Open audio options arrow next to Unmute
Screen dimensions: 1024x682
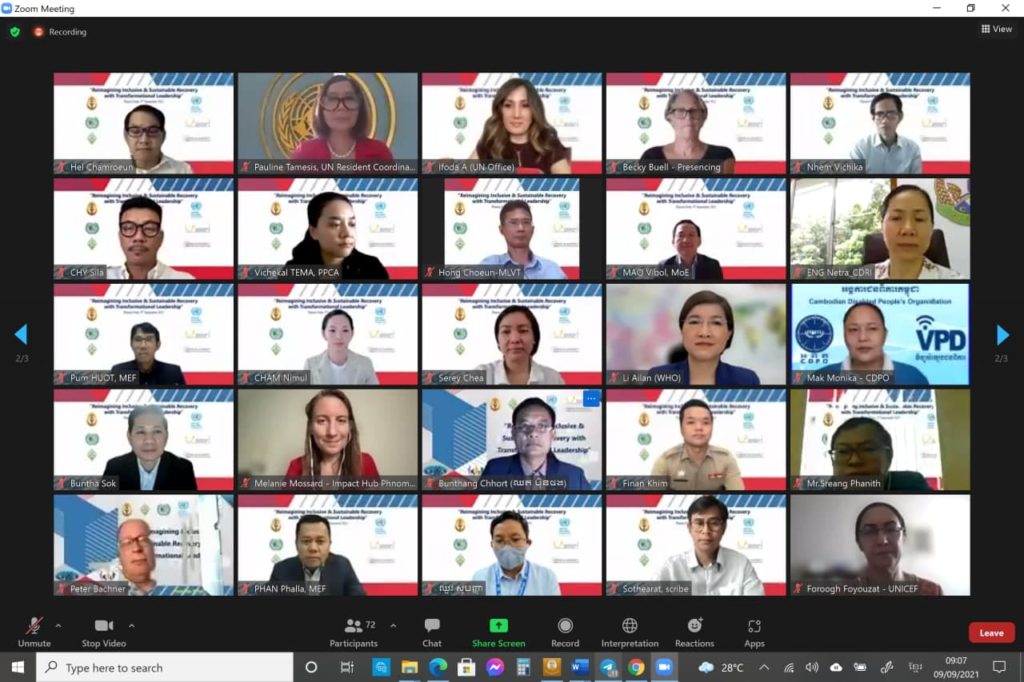pyautogui.click(x=58, y=626)
